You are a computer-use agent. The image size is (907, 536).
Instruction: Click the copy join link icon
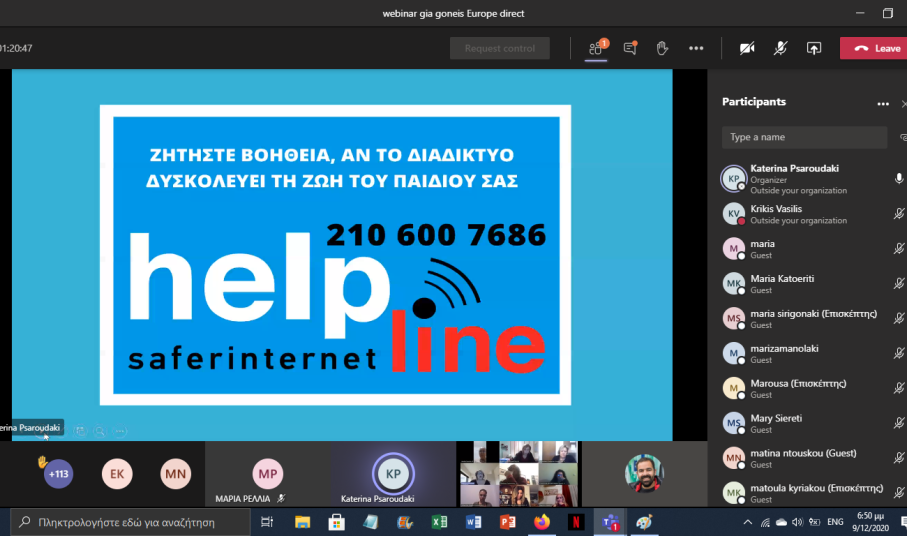click(x=903, y=137)
